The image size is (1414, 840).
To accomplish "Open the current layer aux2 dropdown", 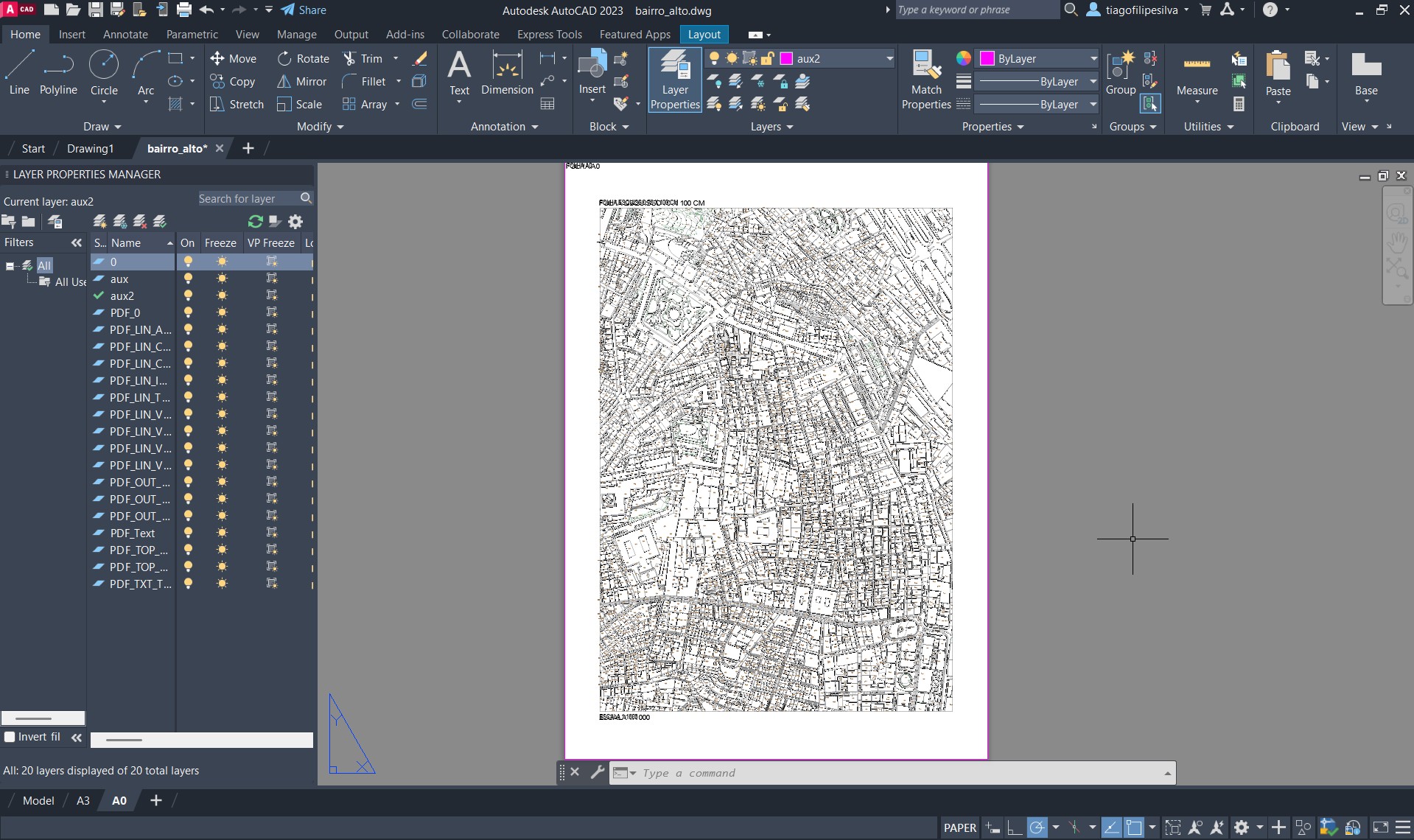I will pos(889,59).
